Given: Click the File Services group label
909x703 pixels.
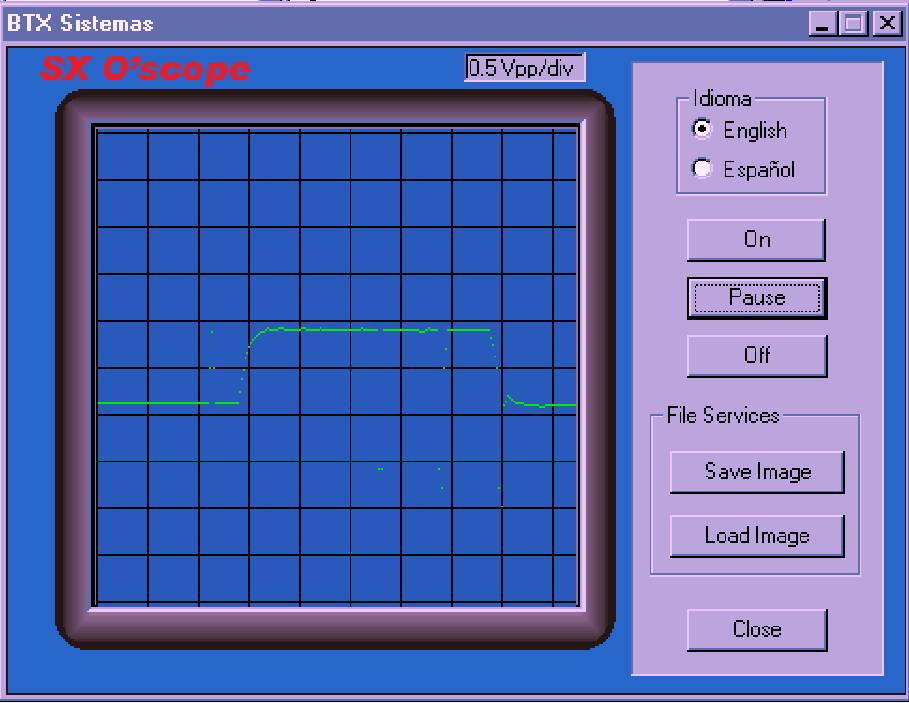Looking at the screenshot, I should (723, 416).
